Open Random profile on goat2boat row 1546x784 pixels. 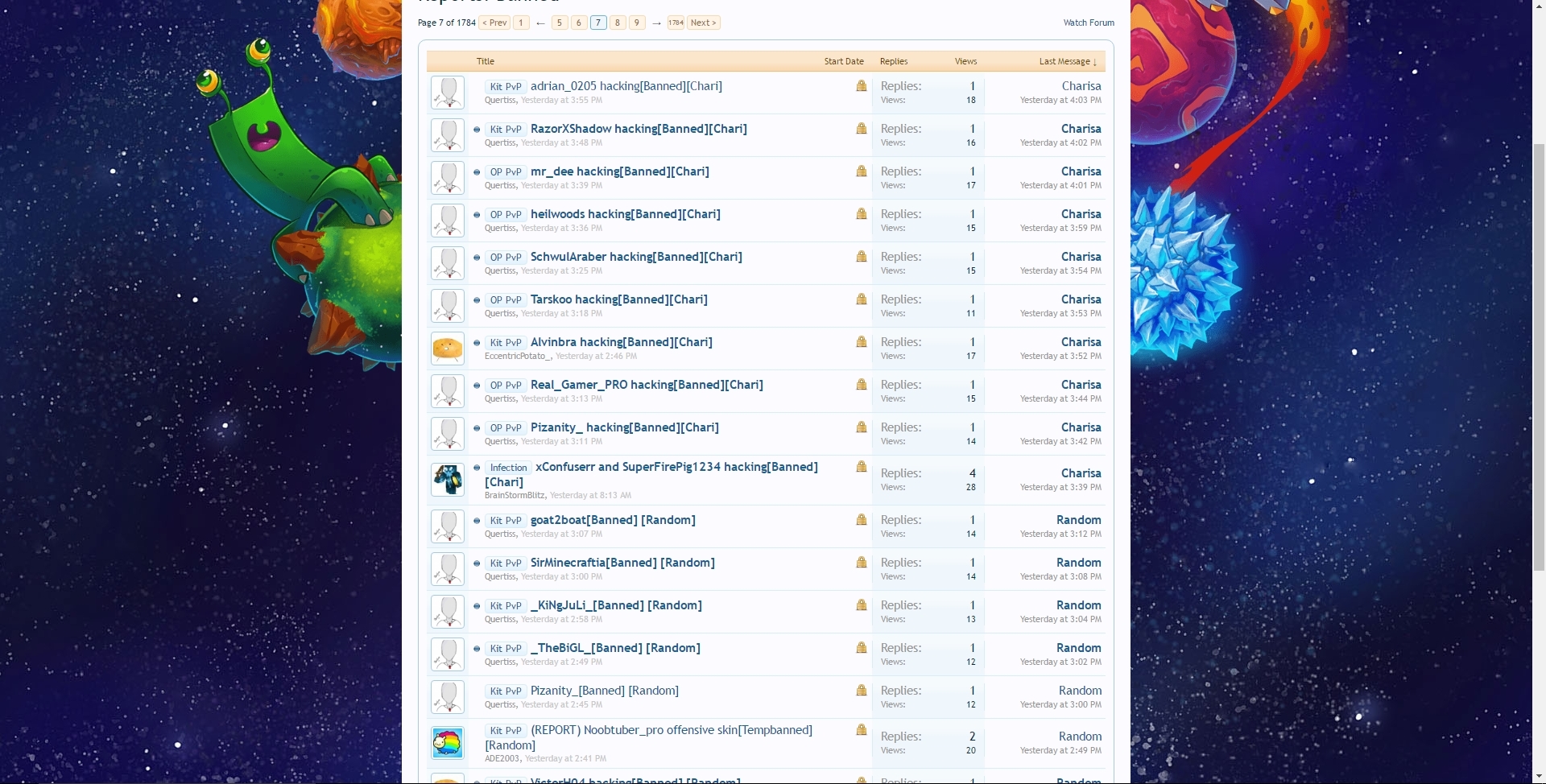[1079, 520]
